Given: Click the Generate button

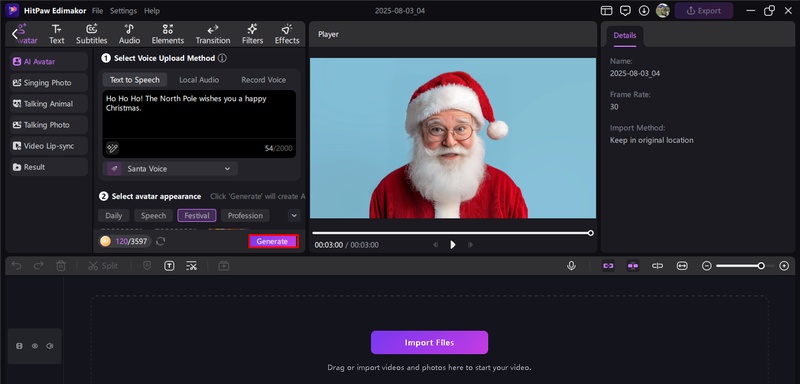Looking at the screenshot, I should 273,241.
